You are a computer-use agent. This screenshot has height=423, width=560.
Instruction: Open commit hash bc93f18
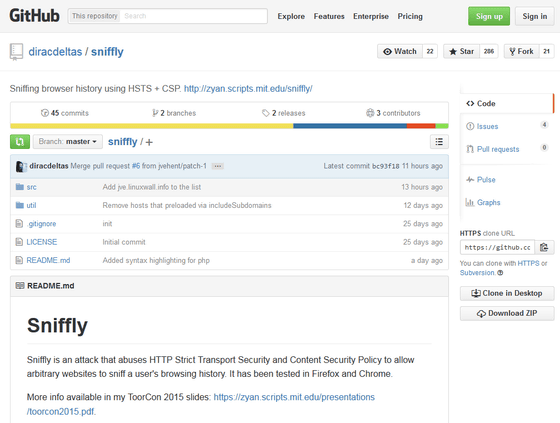tap(386, 166)
